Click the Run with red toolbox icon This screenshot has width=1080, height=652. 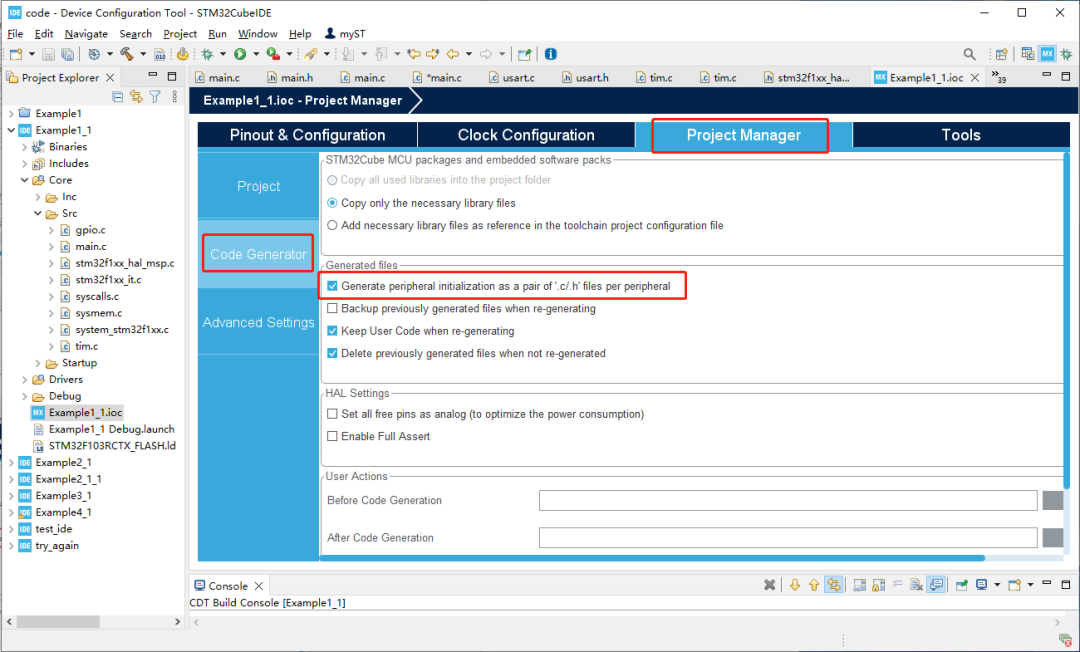273,54
